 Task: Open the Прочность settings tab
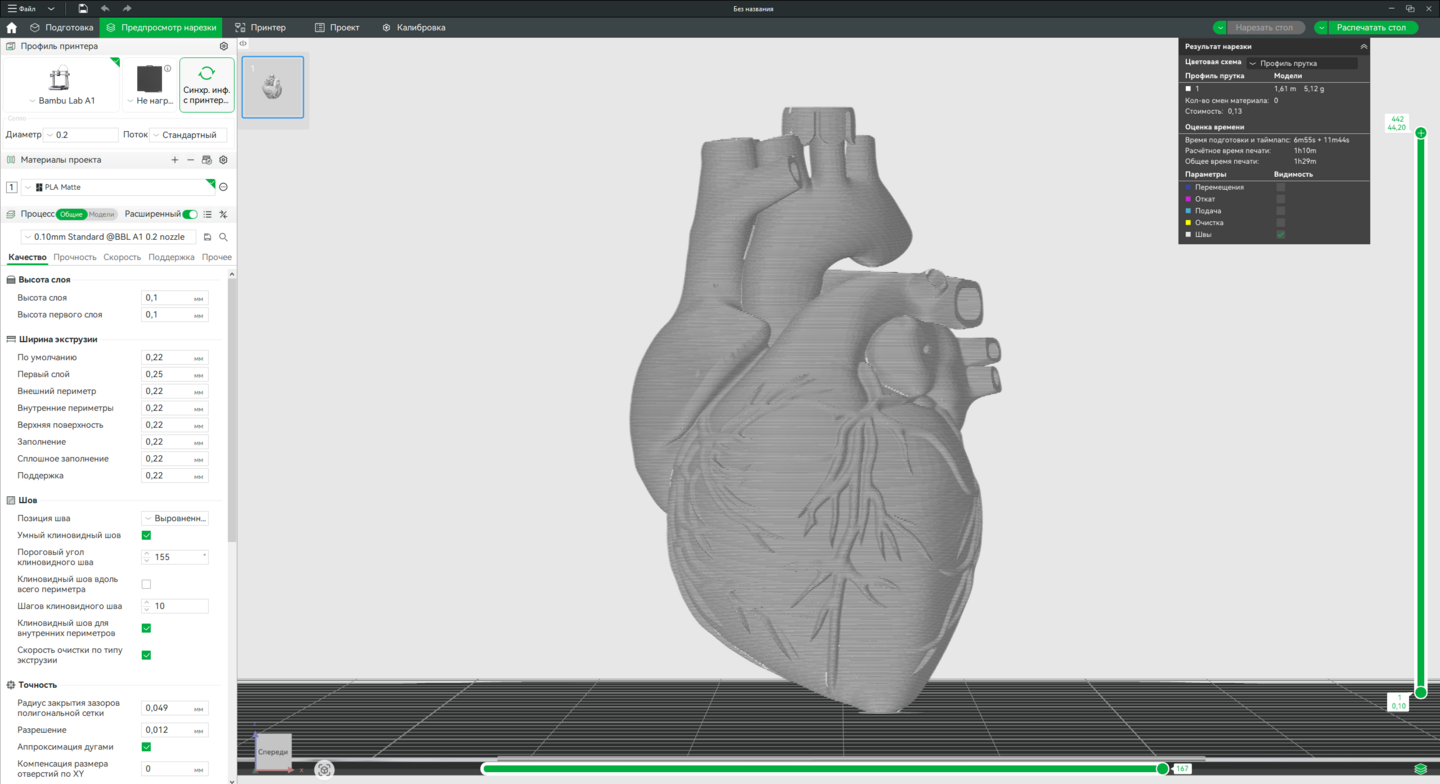coord(75,257)
